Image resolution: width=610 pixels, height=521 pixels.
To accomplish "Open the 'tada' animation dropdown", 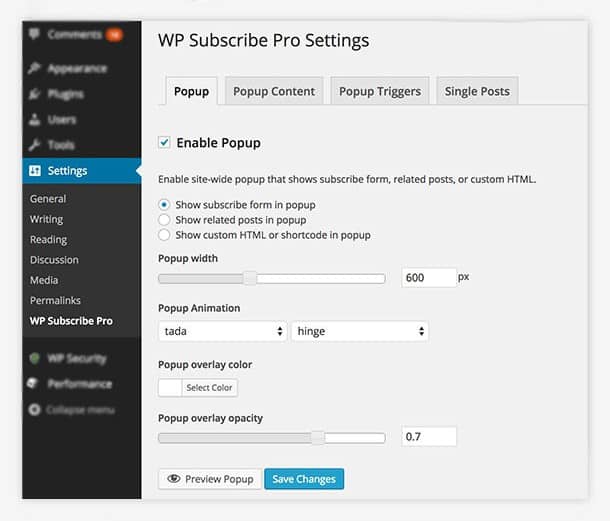I will pyautogui.click(x=222, y=331).
